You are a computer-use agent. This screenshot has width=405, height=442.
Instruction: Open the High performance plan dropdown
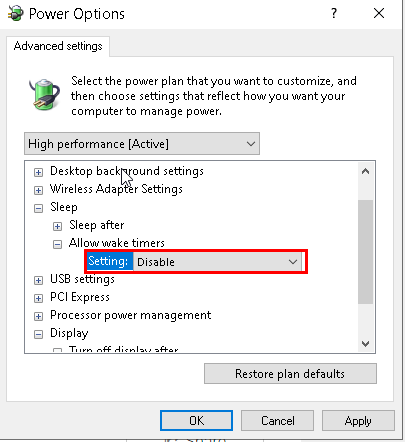[142, 144]
